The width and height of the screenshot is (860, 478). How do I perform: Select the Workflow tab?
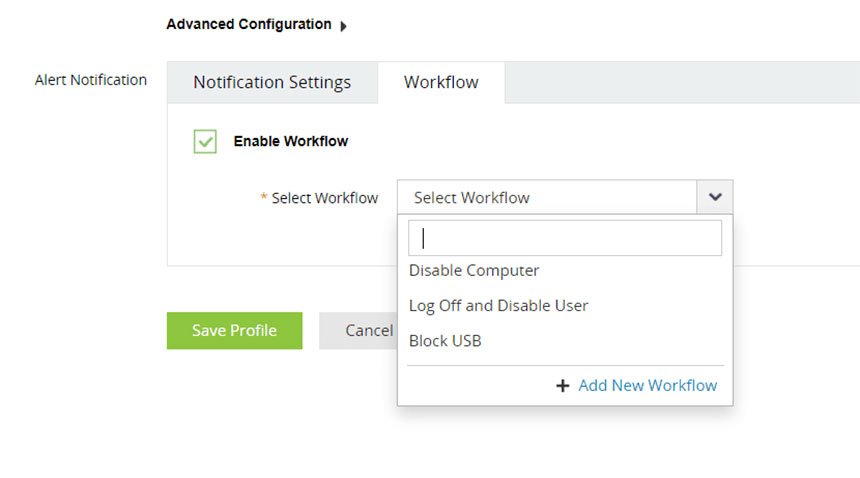(441, 82)
